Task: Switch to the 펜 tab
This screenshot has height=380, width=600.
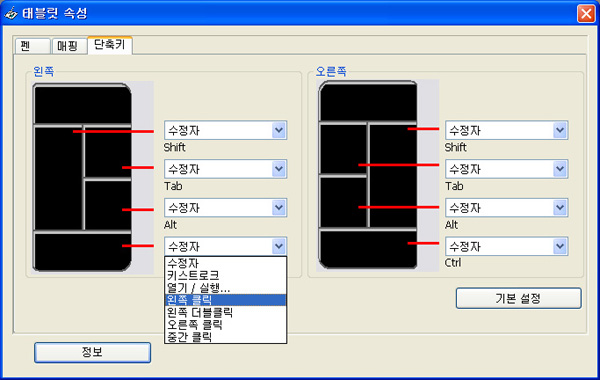Action: (33, 46)
